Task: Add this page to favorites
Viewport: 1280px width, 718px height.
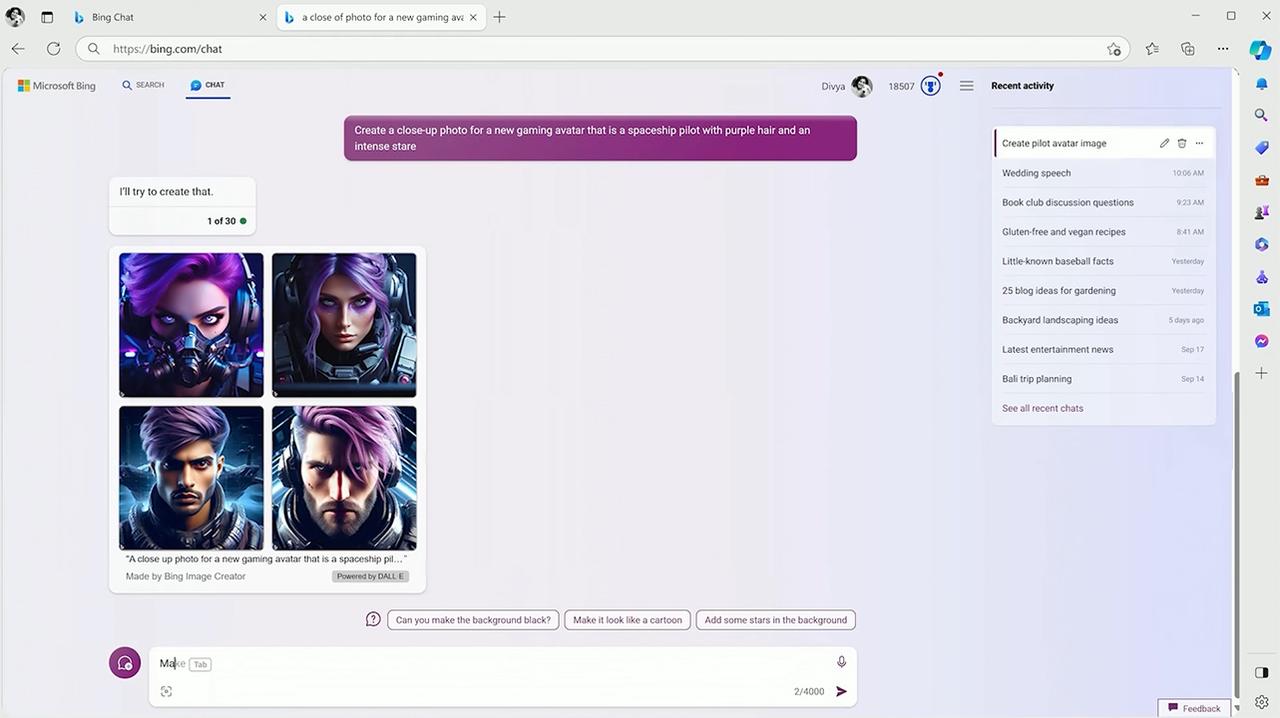Action: [1113, 48]
